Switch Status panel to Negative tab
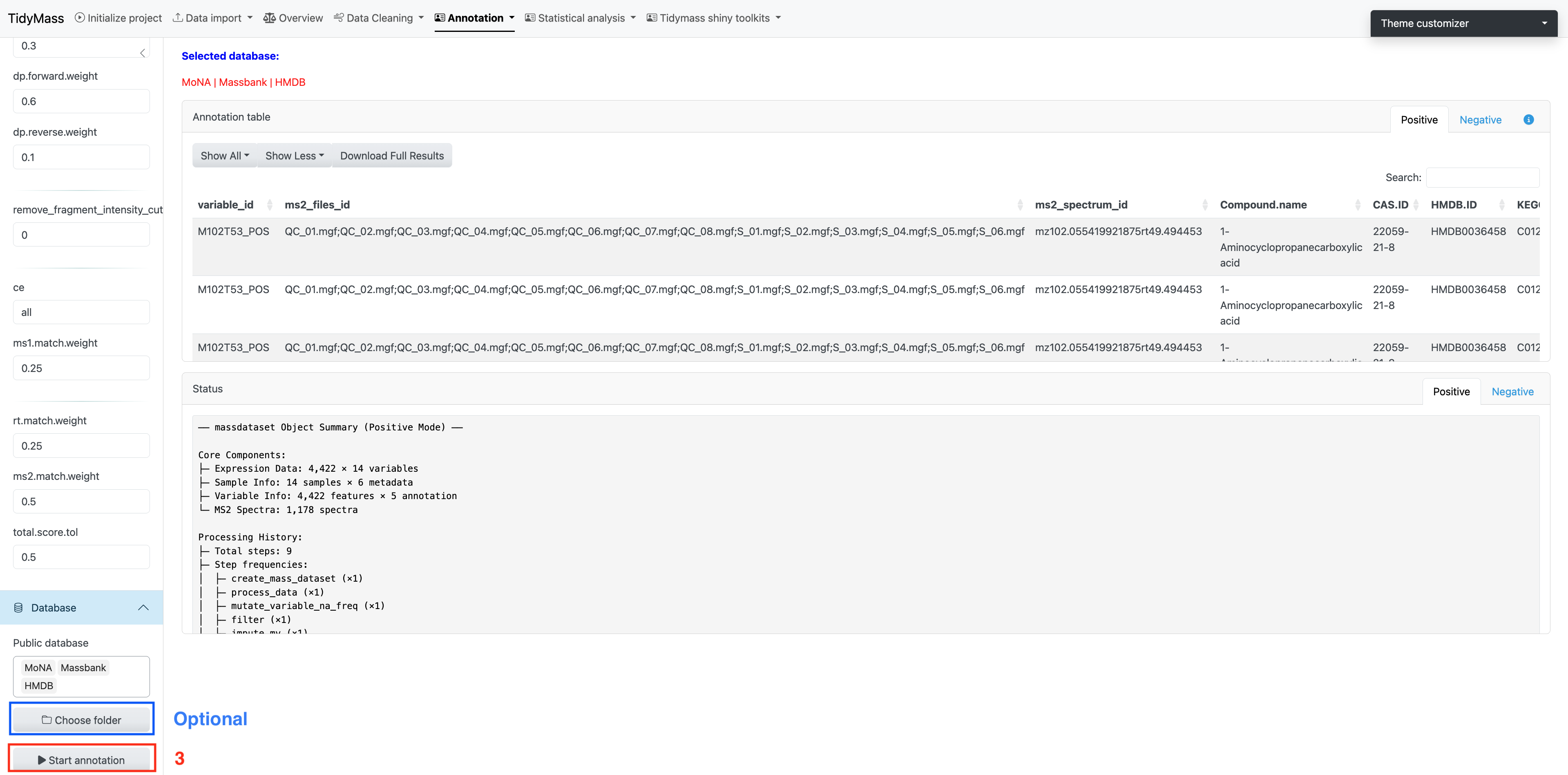 click(x=1512, y=392)
